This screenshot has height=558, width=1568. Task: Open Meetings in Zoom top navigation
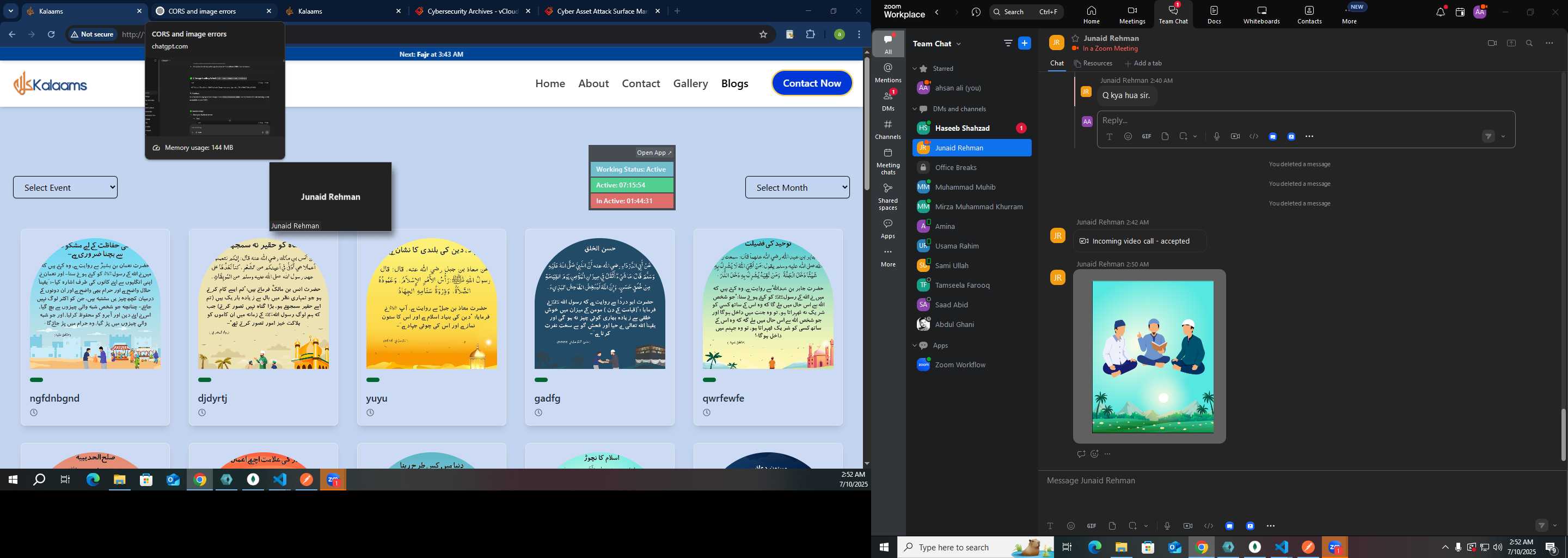[1131, 15]
